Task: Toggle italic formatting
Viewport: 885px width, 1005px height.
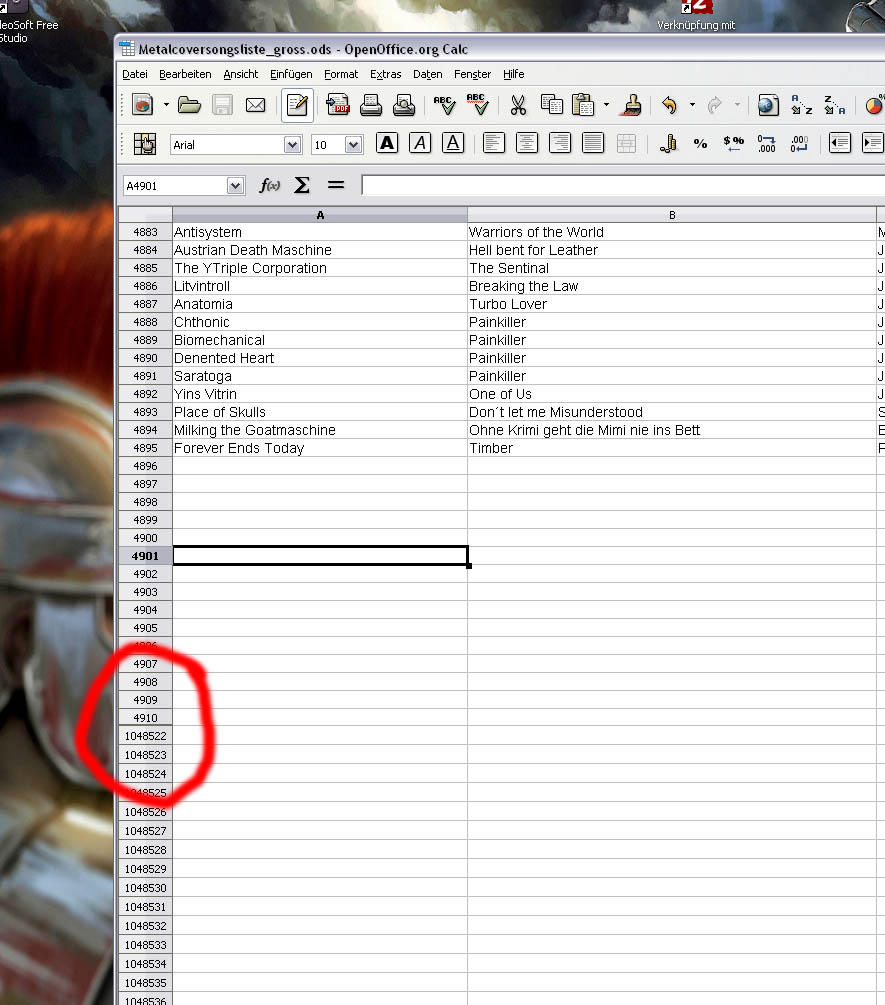Action: (420, 144)
